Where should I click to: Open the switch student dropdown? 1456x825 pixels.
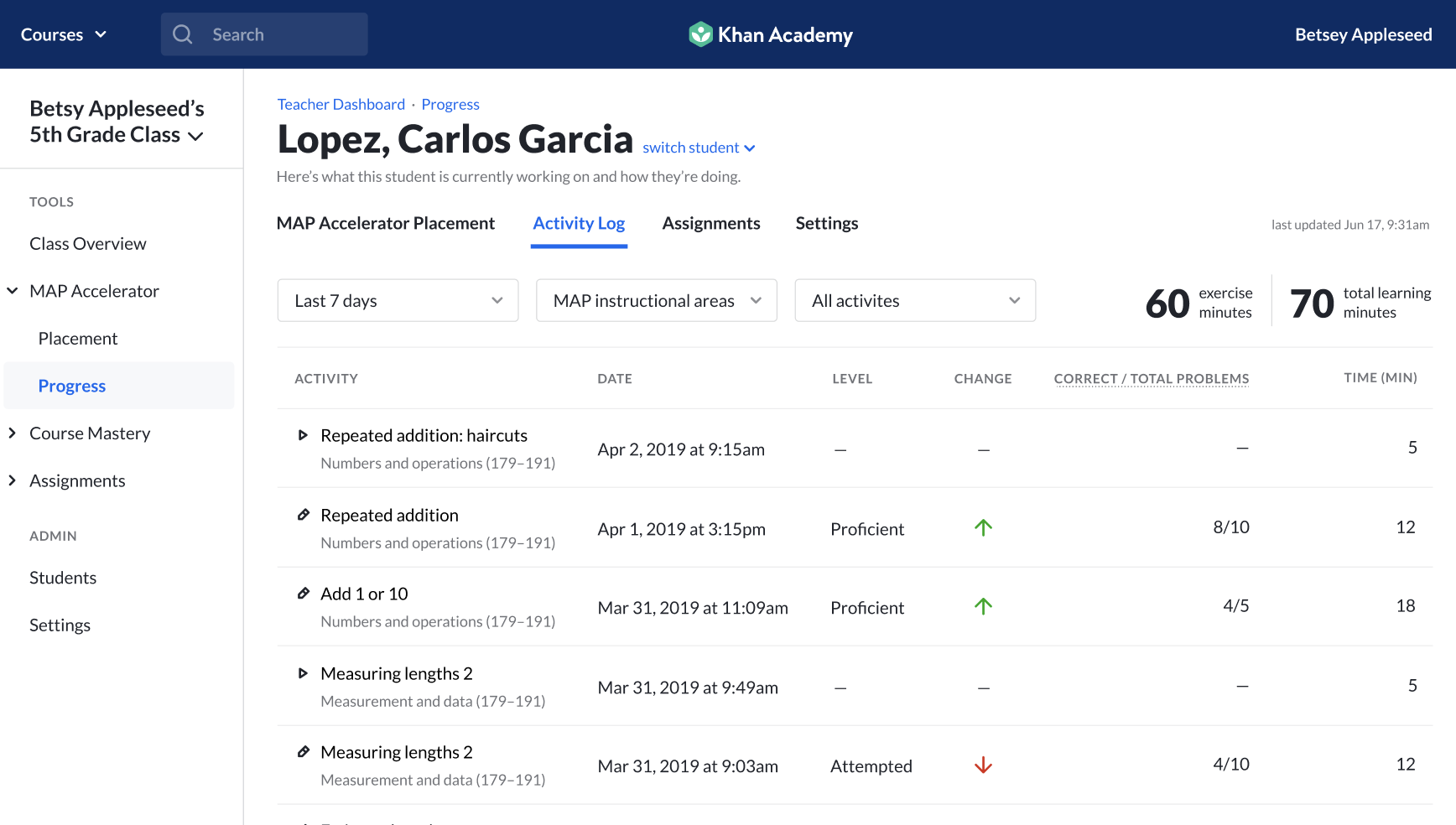pyautogui.click(x=699, y=148)
